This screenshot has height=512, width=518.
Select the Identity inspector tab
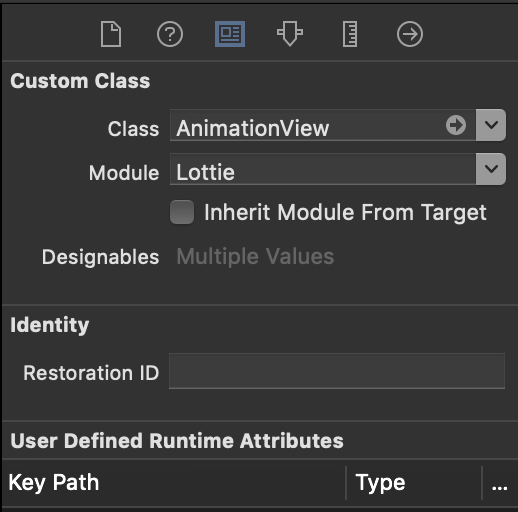point(230,34)
